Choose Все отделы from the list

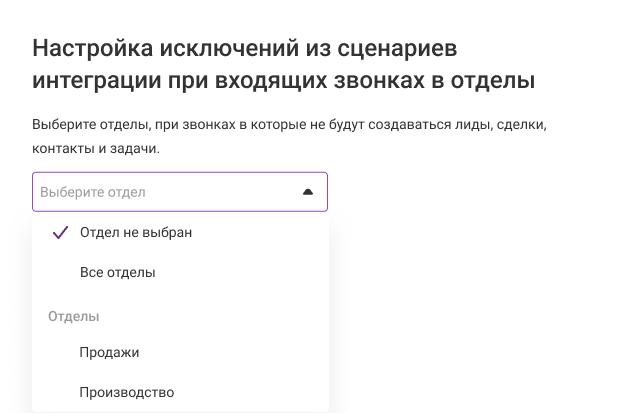click(180, 273)
